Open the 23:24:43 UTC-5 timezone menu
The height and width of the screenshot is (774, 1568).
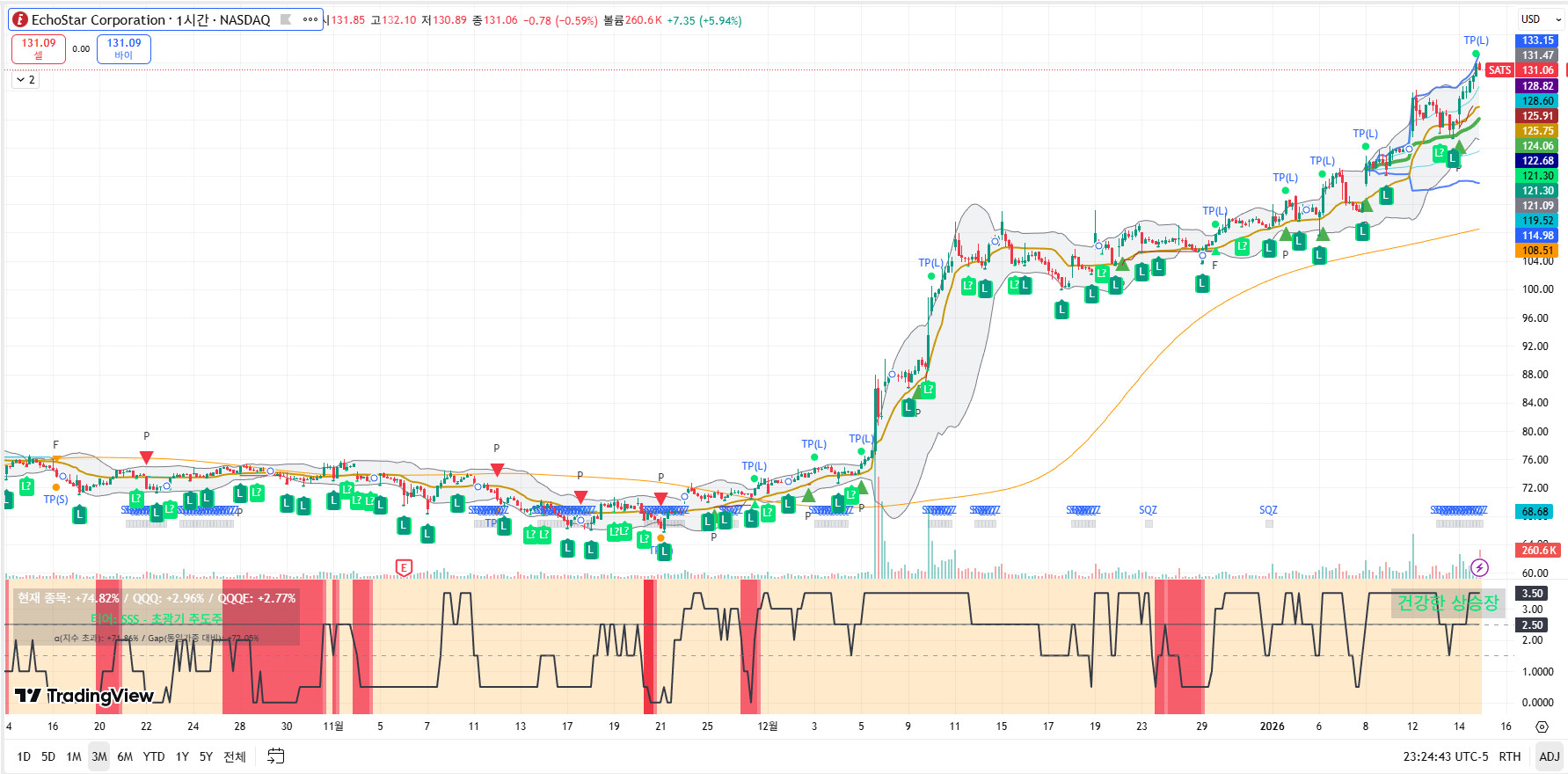[x=1446, y=756]
